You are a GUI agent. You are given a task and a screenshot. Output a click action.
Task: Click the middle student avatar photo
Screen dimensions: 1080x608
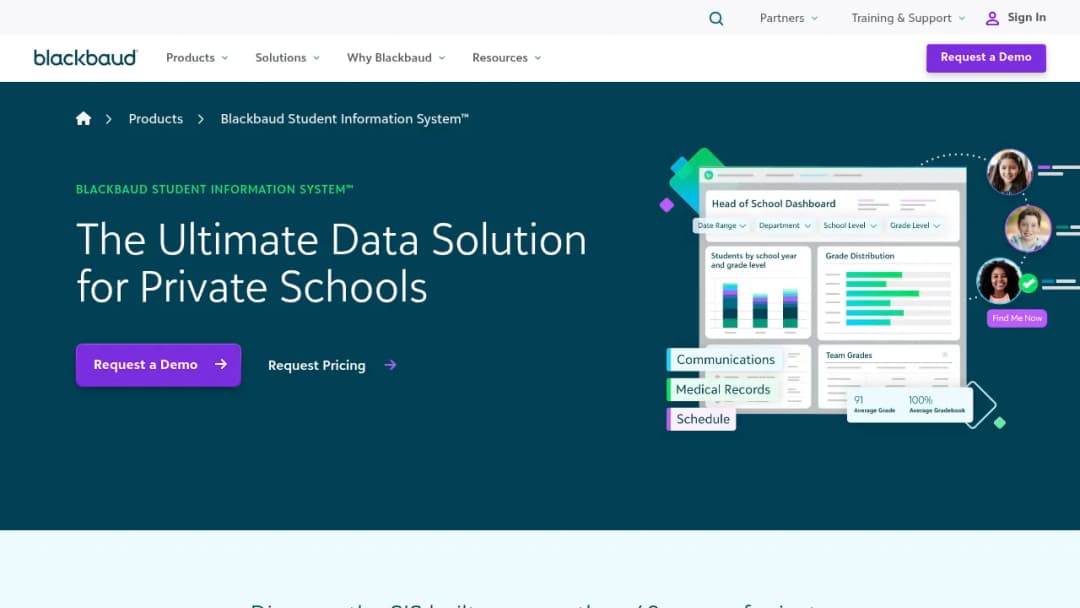click(x=1028, y=228)
